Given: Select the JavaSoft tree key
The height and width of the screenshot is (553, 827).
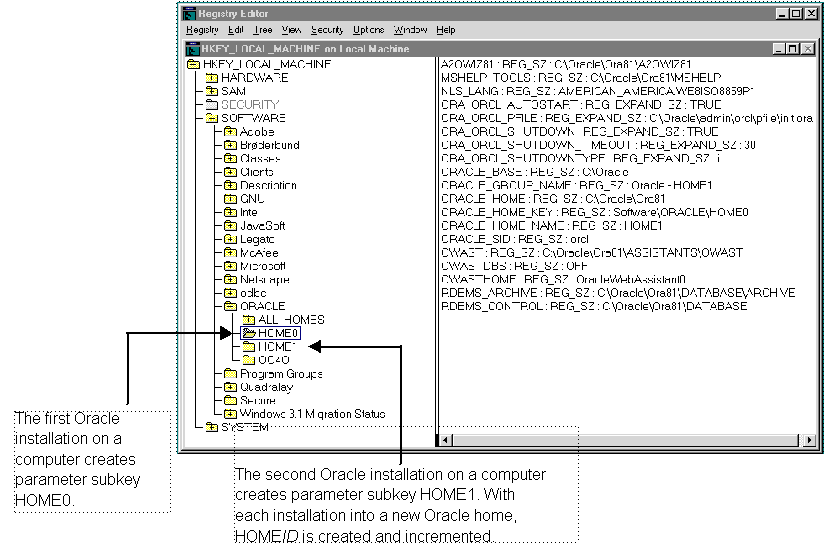Looking at the screenshot, I should tap(262, 226).
